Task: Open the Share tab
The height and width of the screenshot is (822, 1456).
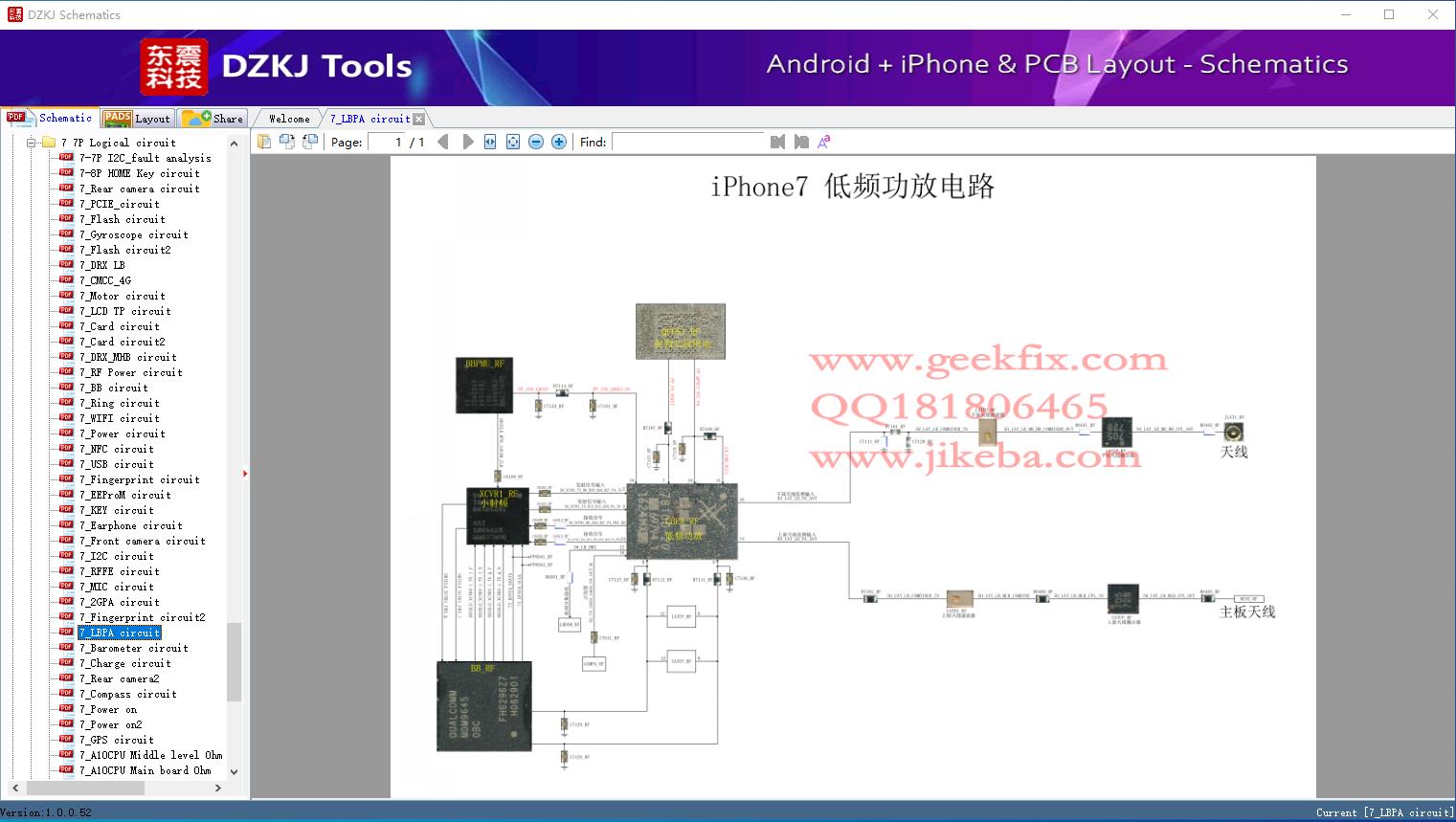Action: pyautogui.click(x=213, y=119)
